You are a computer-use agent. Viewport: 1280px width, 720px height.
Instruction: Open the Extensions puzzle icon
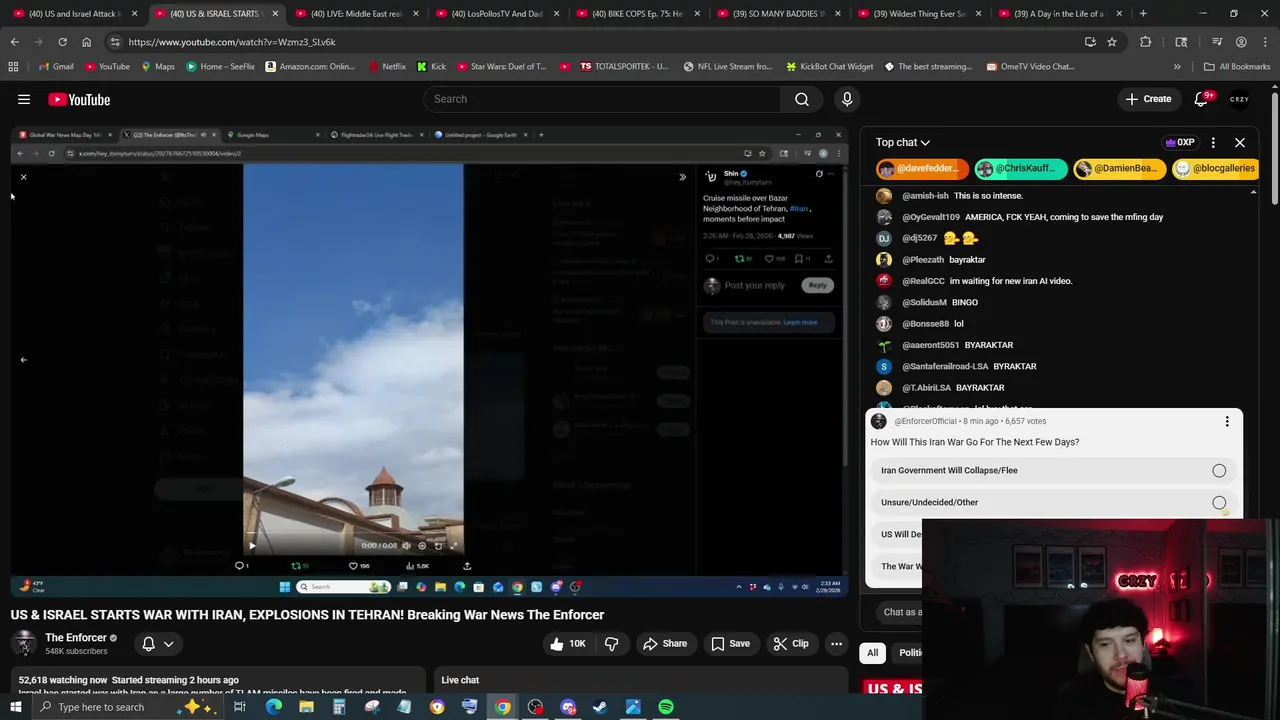[1145, 42]
